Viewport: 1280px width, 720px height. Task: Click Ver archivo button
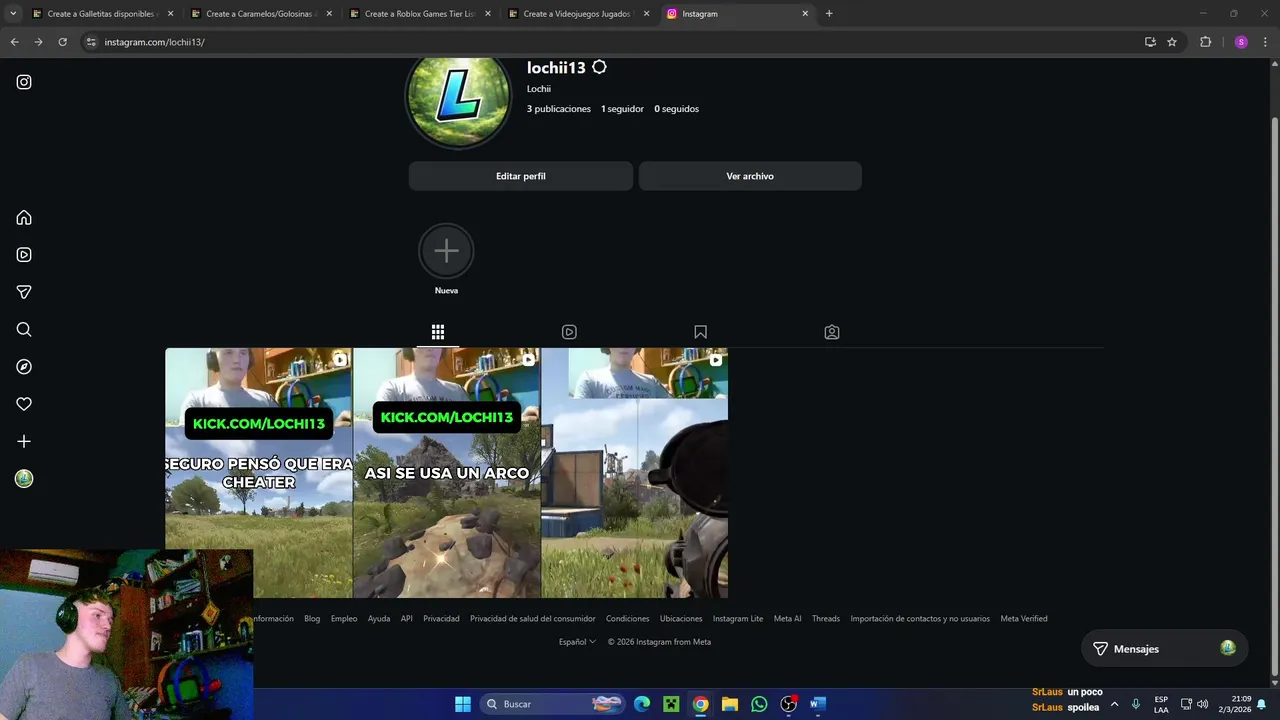[x=750, y=176]
